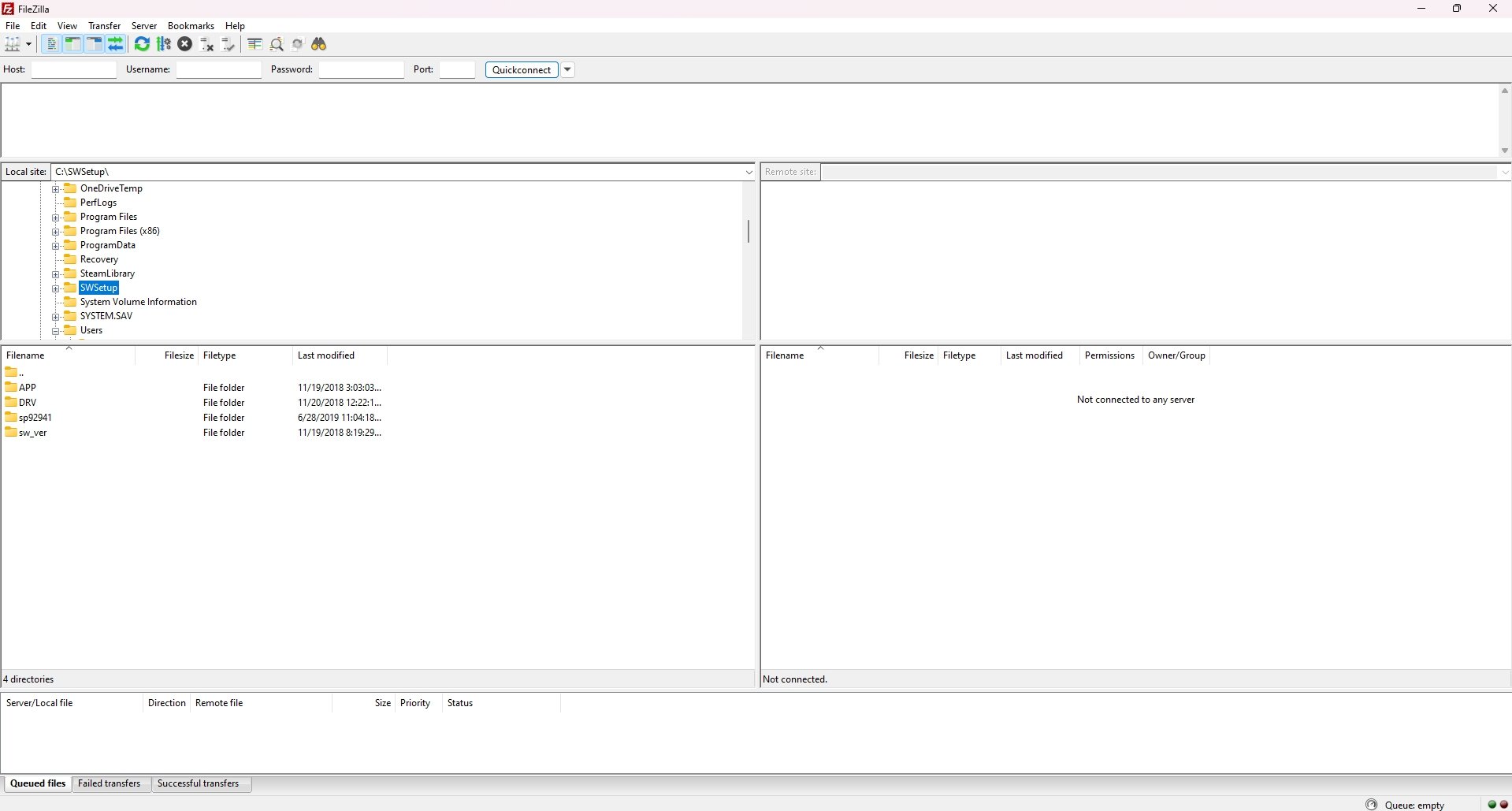This screenshot has width=1512, height=811.
Task: Open the Edit menu
Action: click(x=39, y=26)
